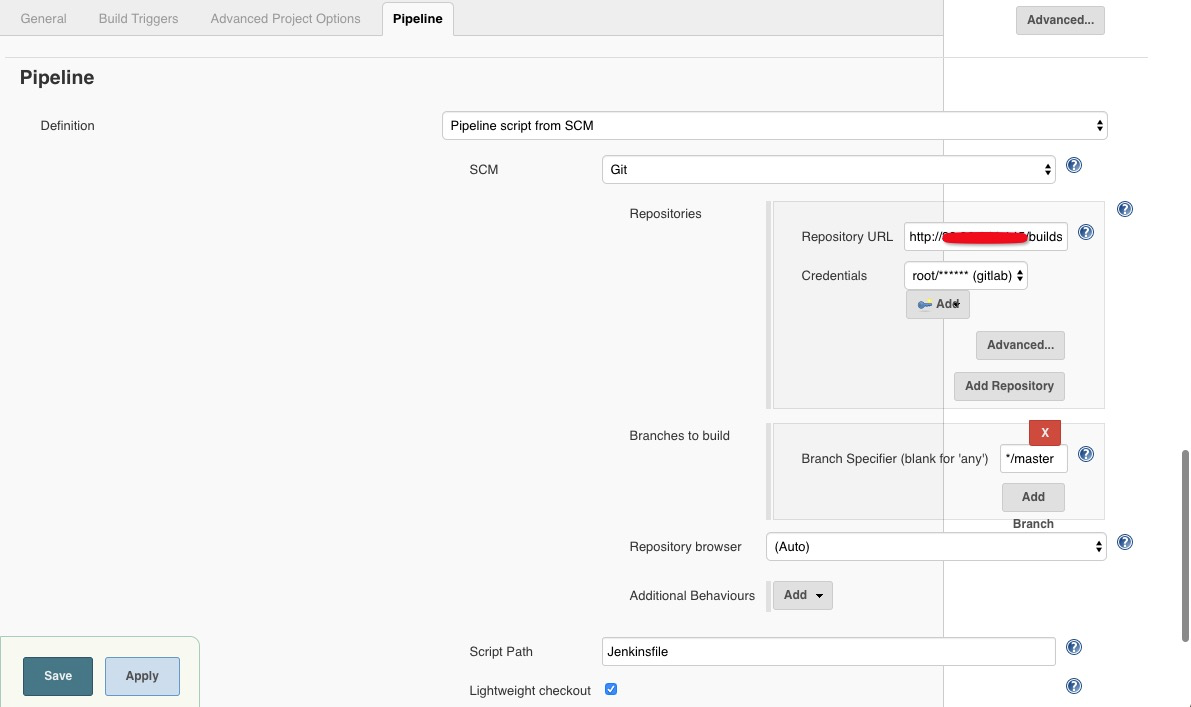Screen dimensions: 1191x707
Task: Expand the Additional Behaviours Add menu
Action: pyautogui.click(x=803, y=595)
